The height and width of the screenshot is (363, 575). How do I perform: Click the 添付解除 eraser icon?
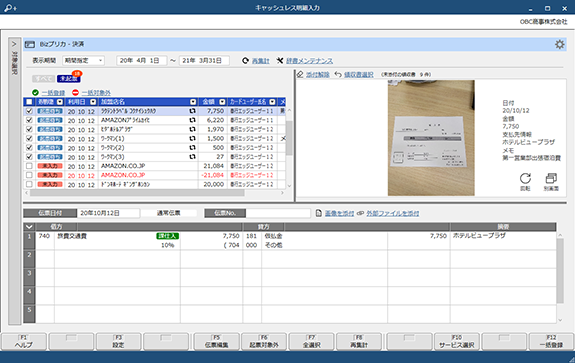pyautogui.click(x=300, y=74)
